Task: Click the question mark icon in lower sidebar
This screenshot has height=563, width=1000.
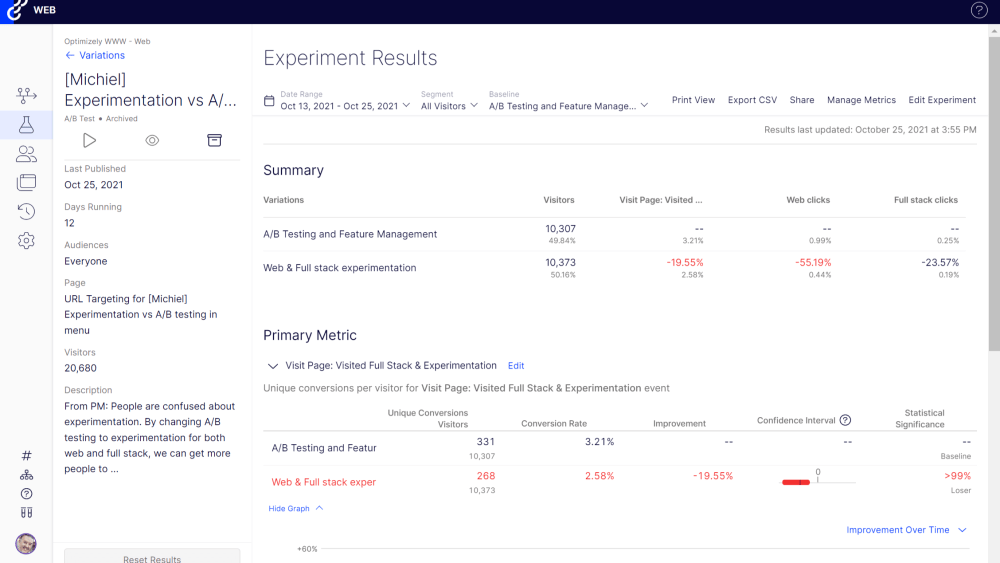Action: (26, 494)
